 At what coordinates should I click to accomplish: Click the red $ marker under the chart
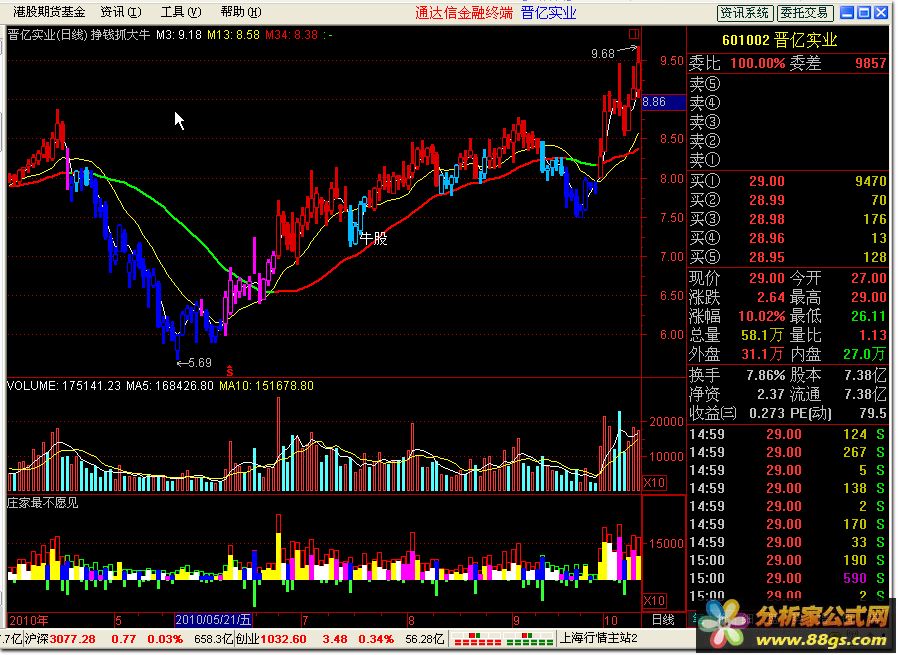tap(230, 371)
